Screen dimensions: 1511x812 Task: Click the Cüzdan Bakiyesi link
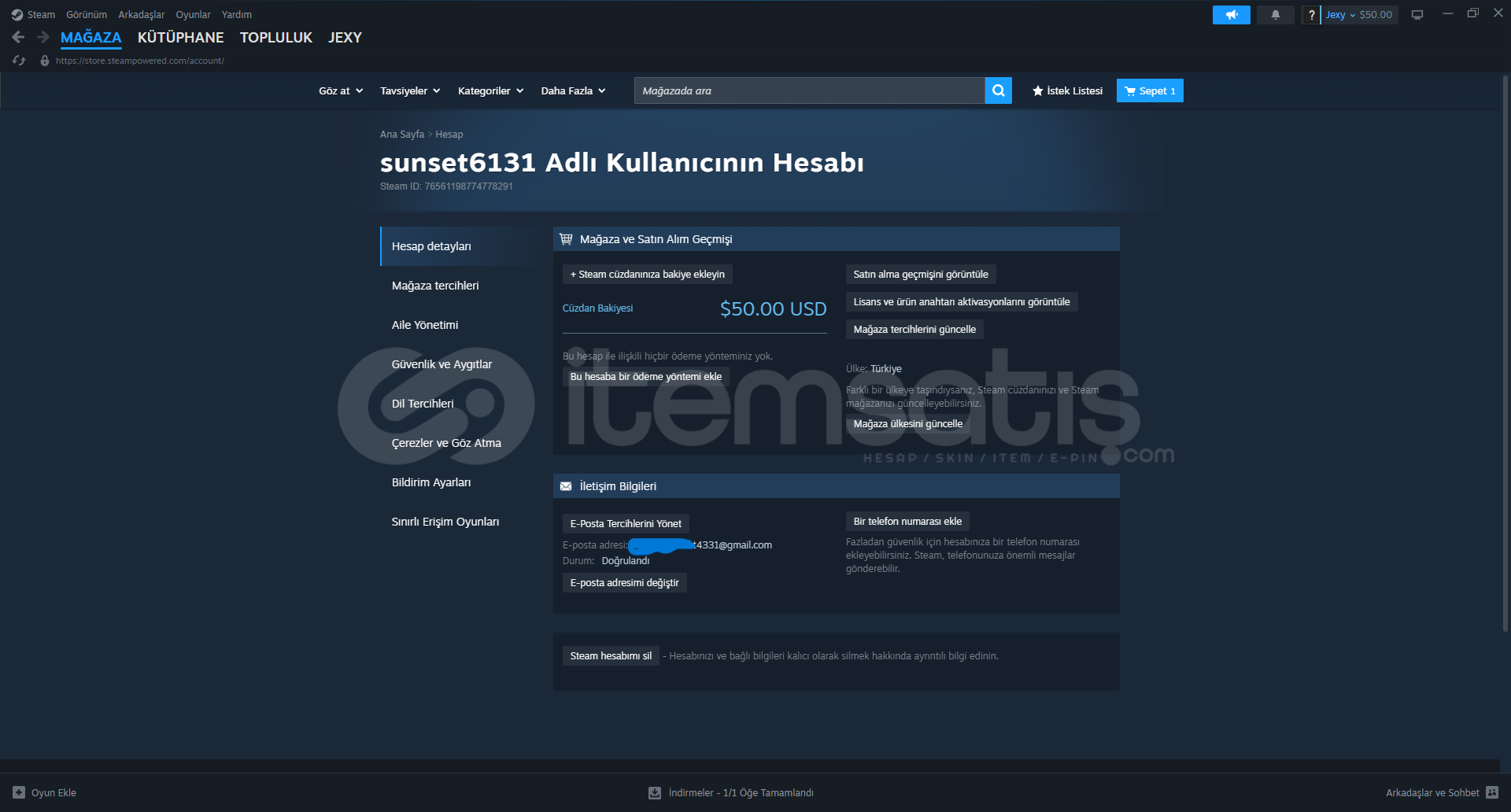[597, 308]
